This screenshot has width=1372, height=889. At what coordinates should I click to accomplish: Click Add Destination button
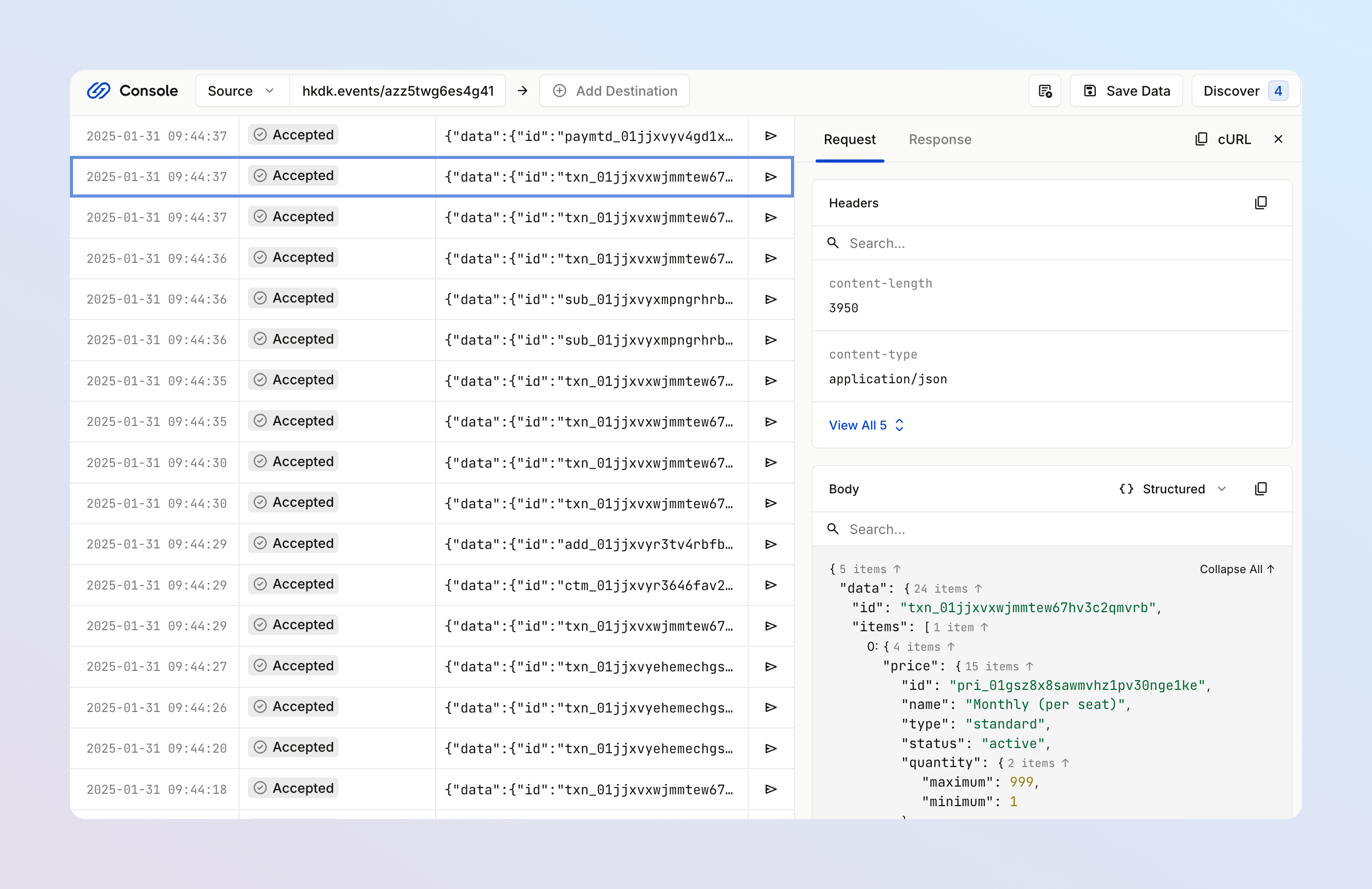(615, 91)
